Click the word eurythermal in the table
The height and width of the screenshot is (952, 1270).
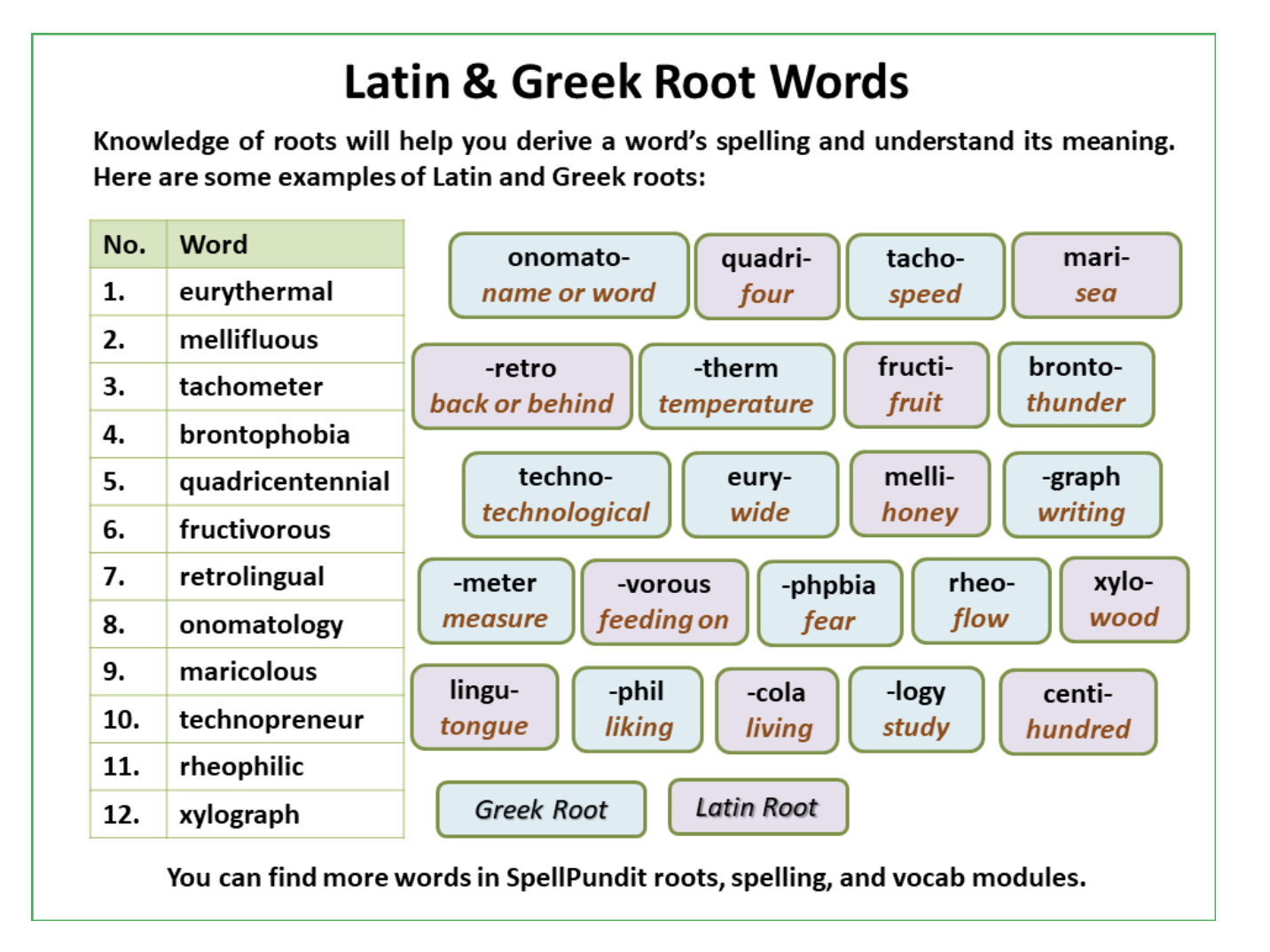click(256, 292)
